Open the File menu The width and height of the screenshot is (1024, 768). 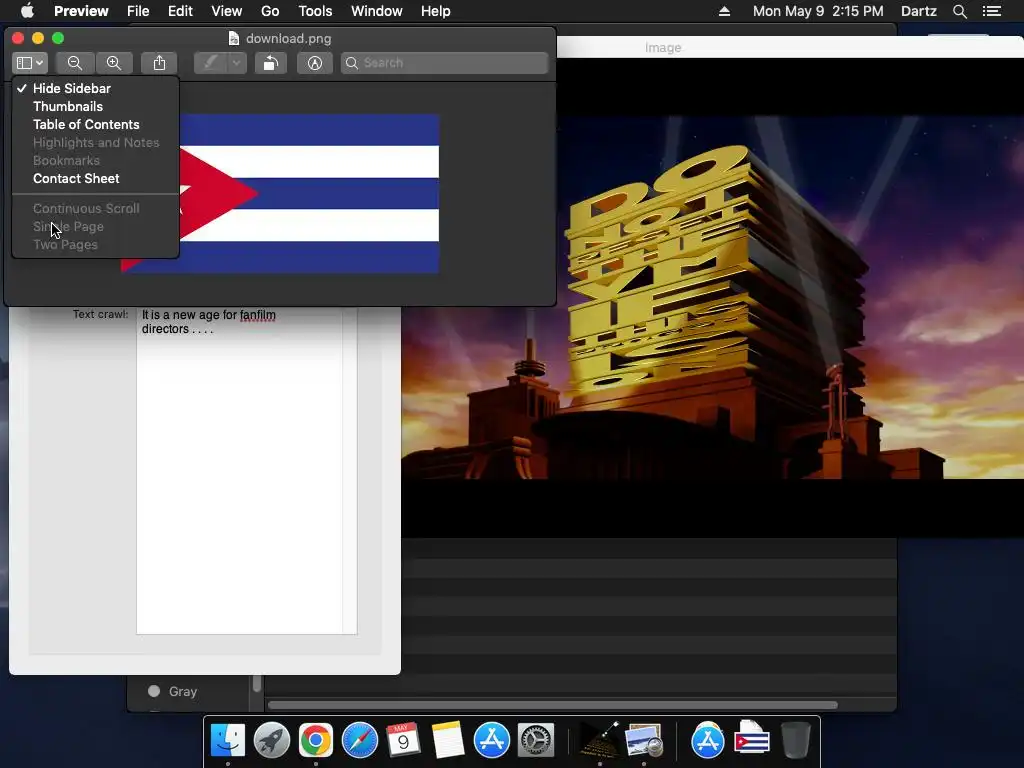pos(138,11)
